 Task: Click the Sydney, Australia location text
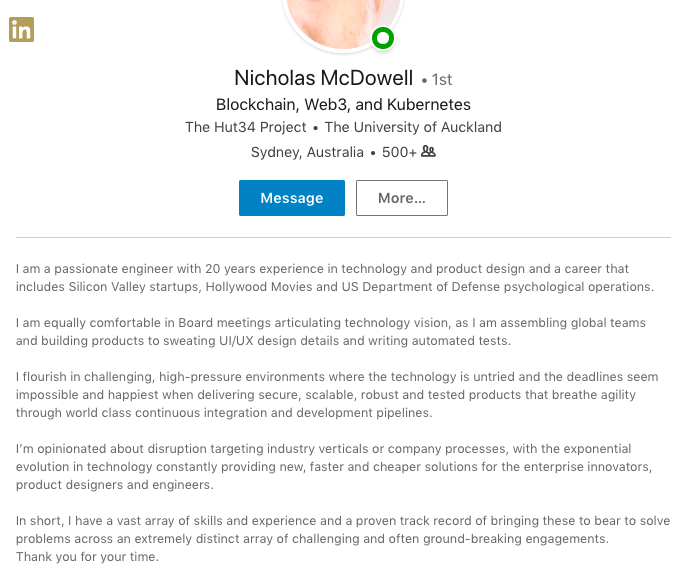point(307,152)
